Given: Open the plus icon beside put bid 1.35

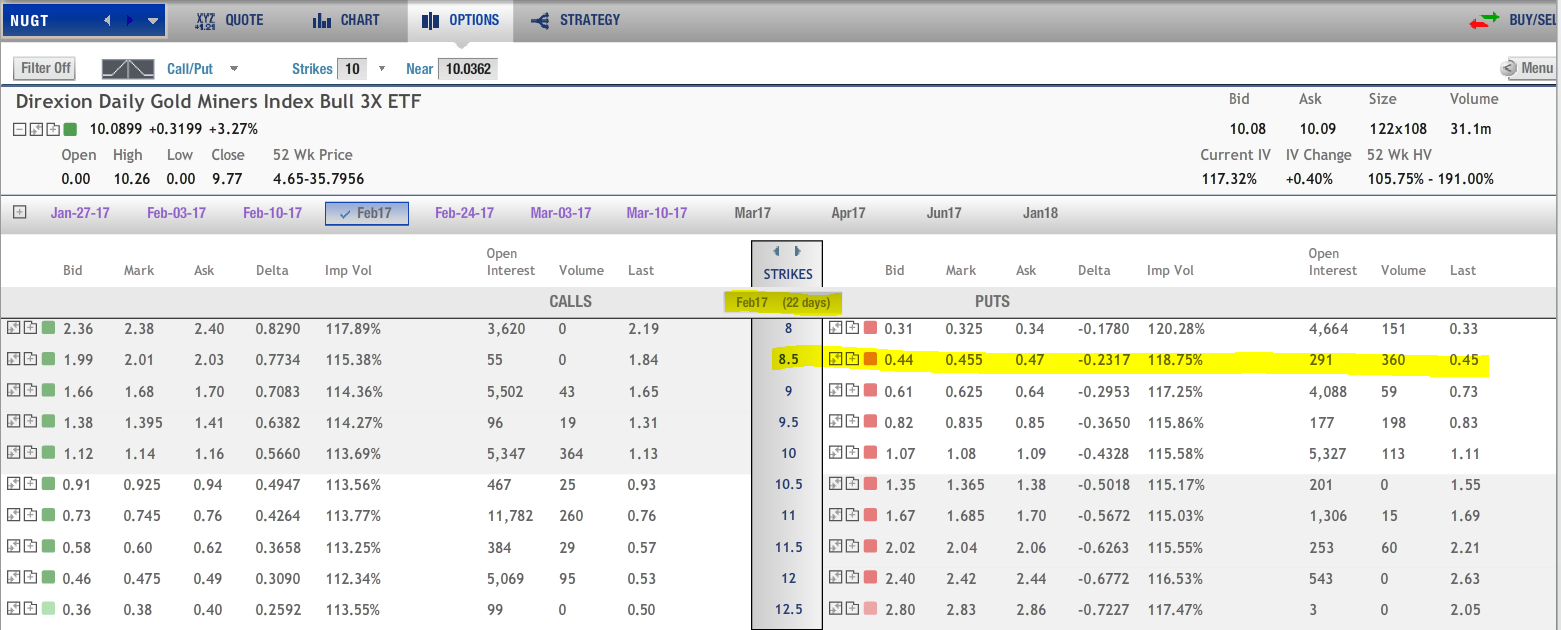Looking at the screenshot, I should click(x=853, y=484).
